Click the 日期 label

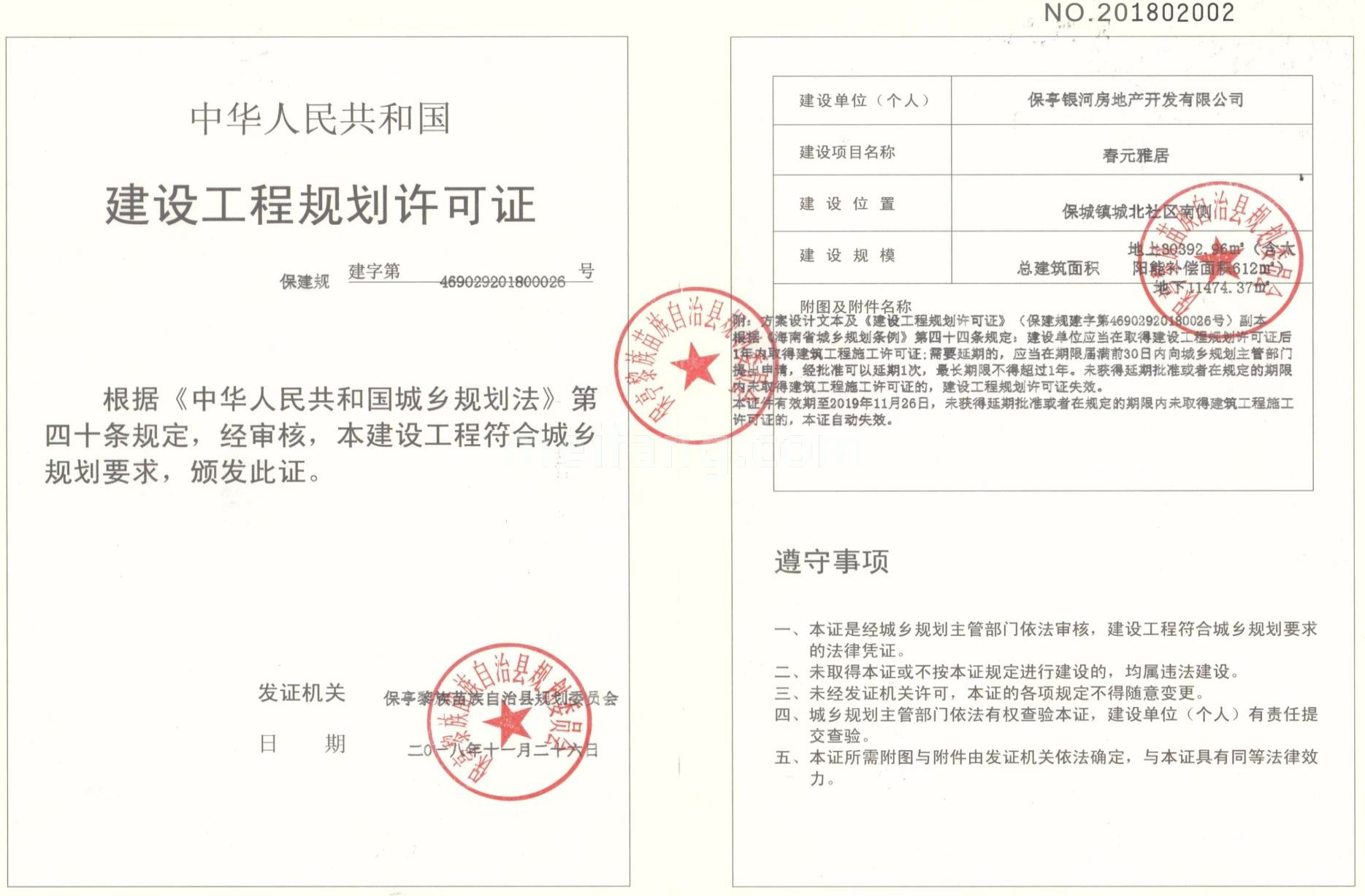(302, 744)
